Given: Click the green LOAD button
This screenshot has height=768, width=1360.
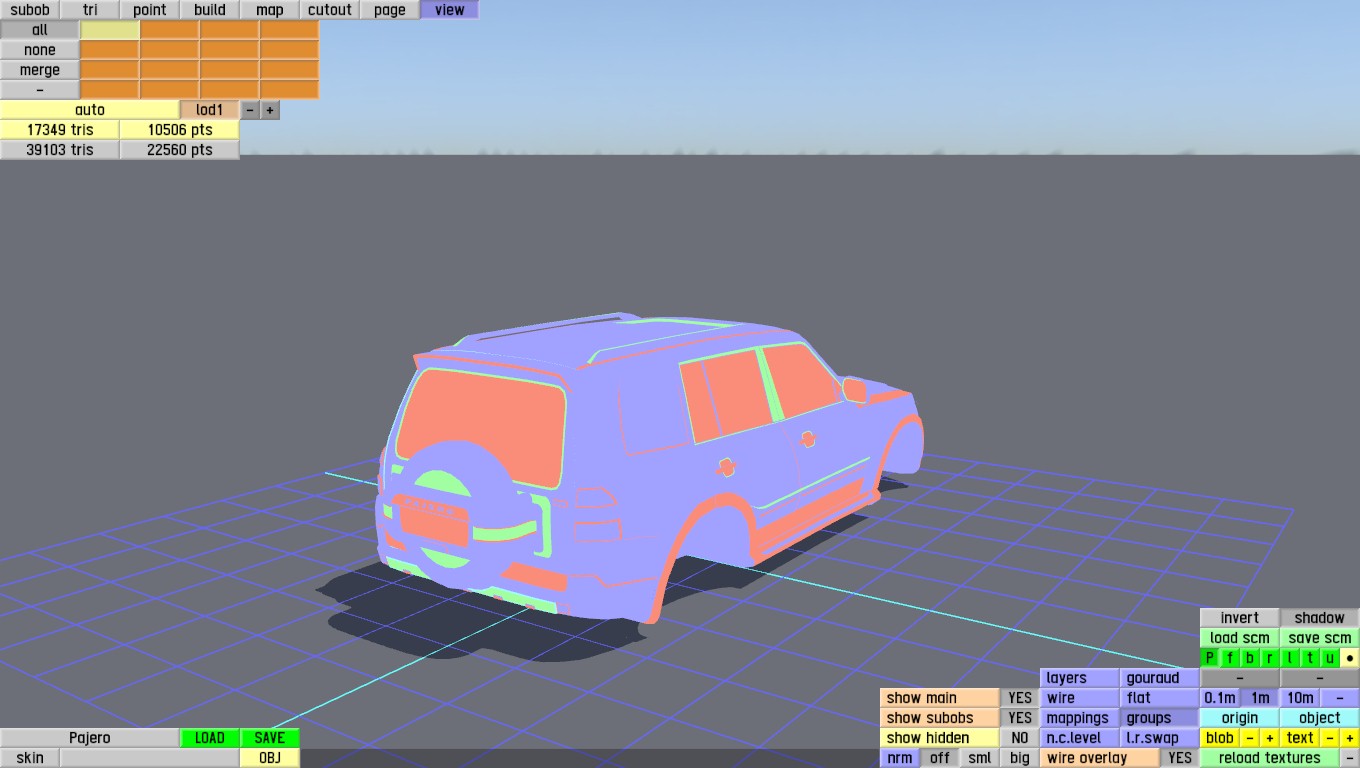Looking at the screenshot, I should coord(210,738).
